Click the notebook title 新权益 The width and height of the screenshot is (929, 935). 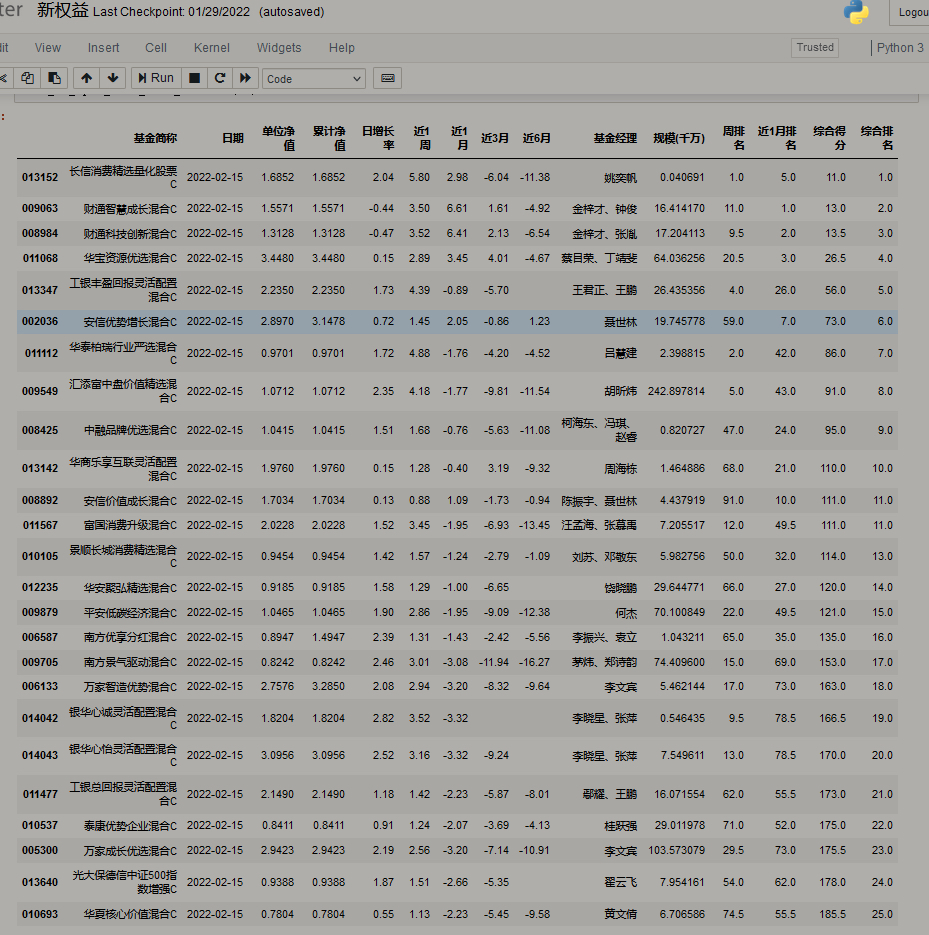pyautogui.click(x=63, y=12)
